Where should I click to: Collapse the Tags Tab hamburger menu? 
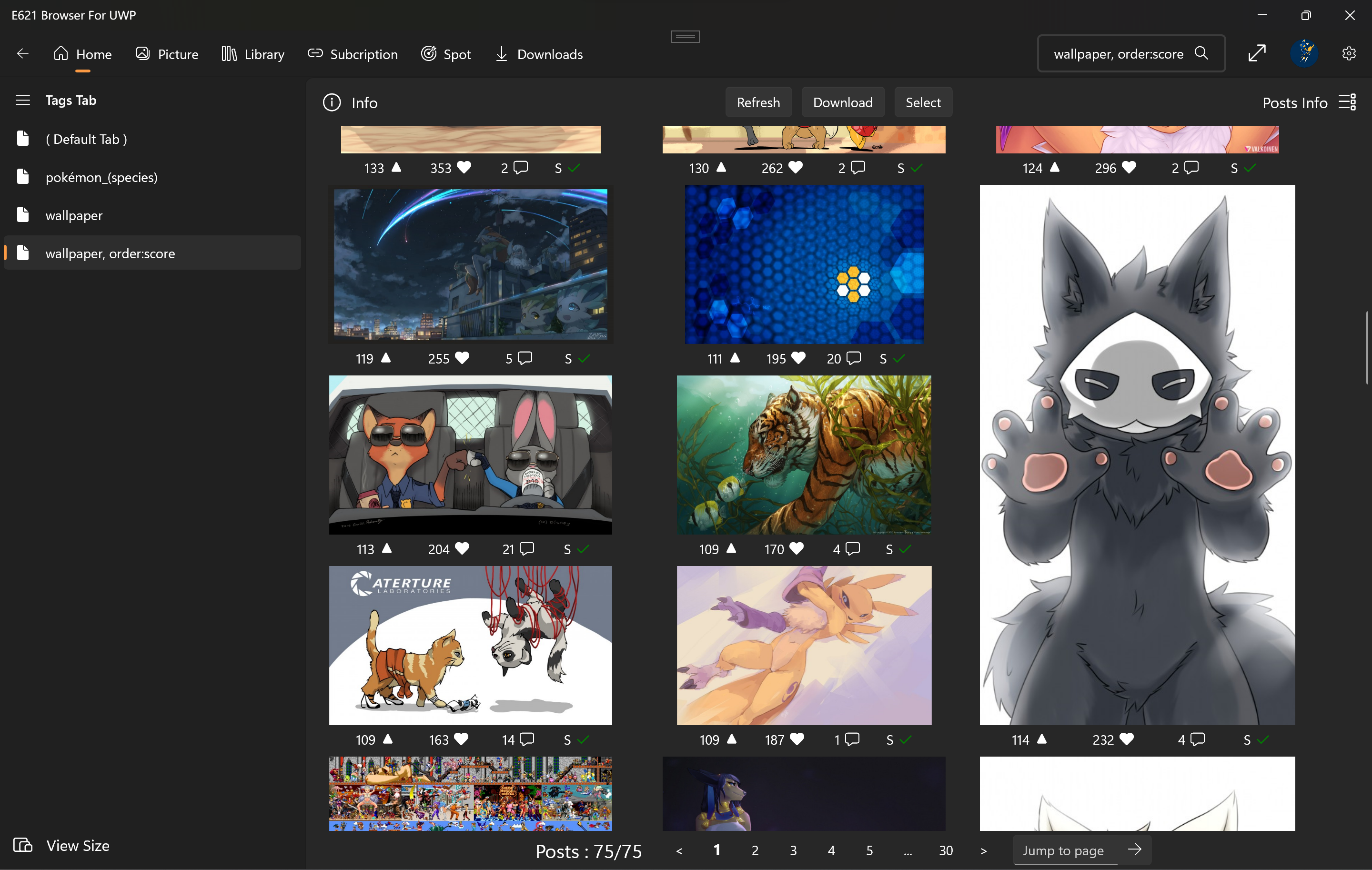pos(23,100)
